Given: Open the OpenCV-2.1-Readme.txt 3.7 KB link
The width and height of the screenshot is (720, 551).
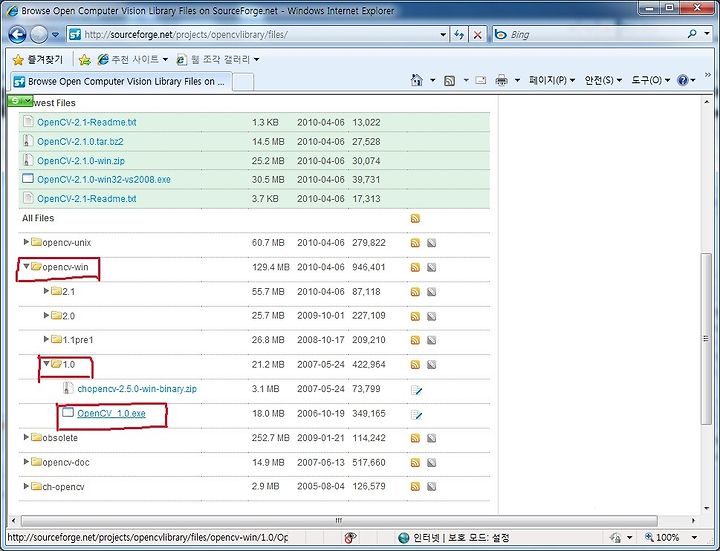Looking at the screenshot, I should pyautogui.click(x=87, y=199).
